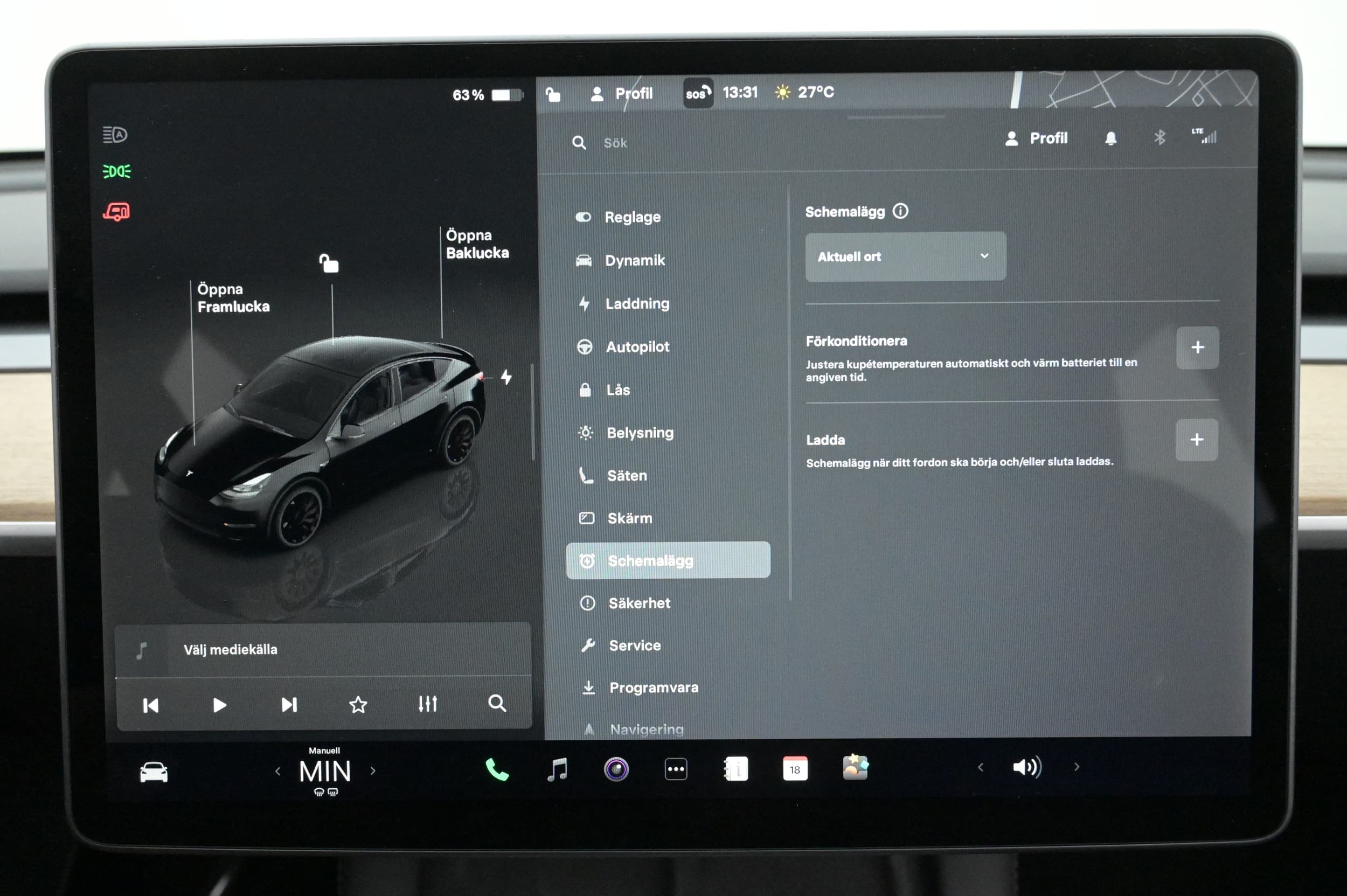Screen dimensions: 1347x896
Task: Open the music app icon
Action: [x=557, y=769]
